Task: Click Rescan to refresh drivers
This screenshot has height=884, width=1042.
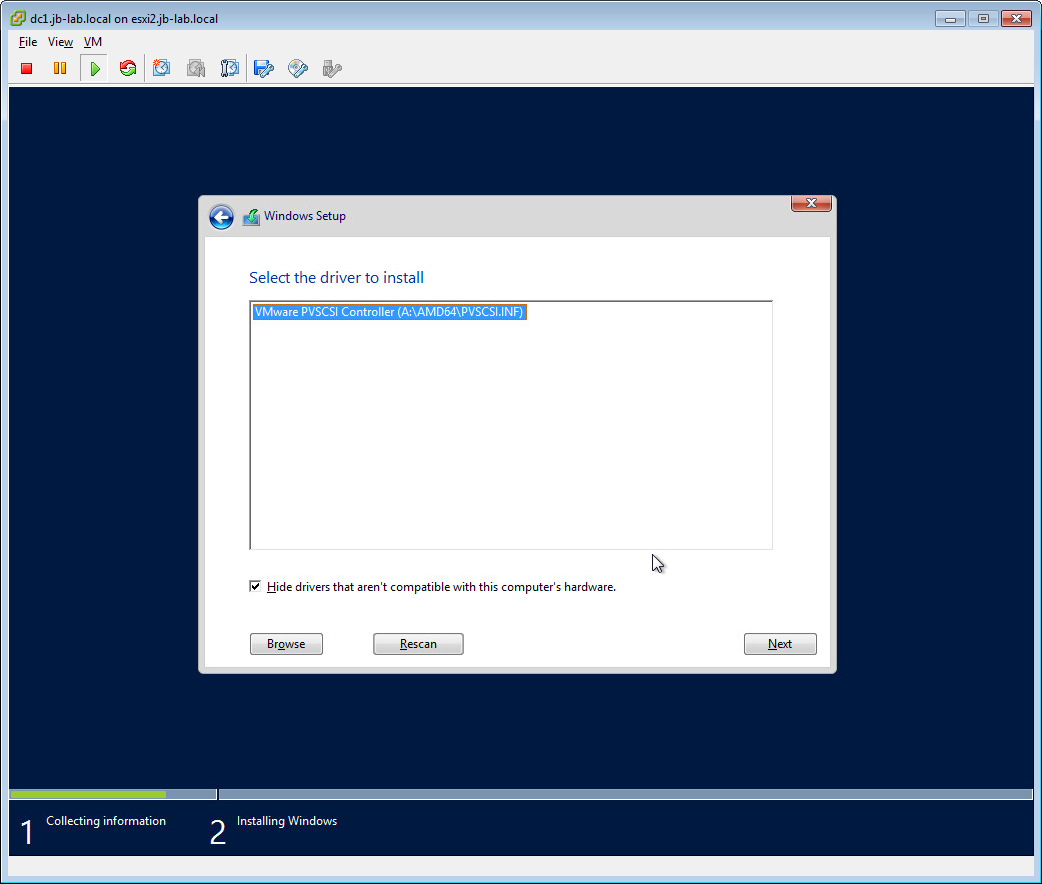Action: [x=418, y=644]
